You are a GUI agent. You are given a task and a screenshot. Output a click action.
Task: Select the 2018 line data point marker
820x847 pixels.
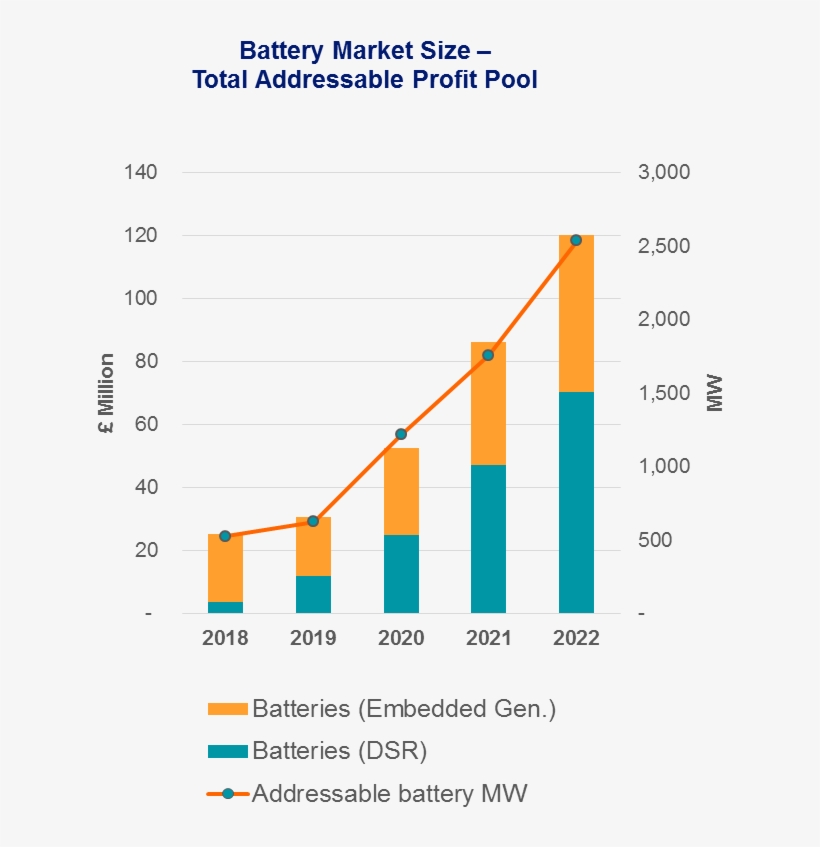225,536
